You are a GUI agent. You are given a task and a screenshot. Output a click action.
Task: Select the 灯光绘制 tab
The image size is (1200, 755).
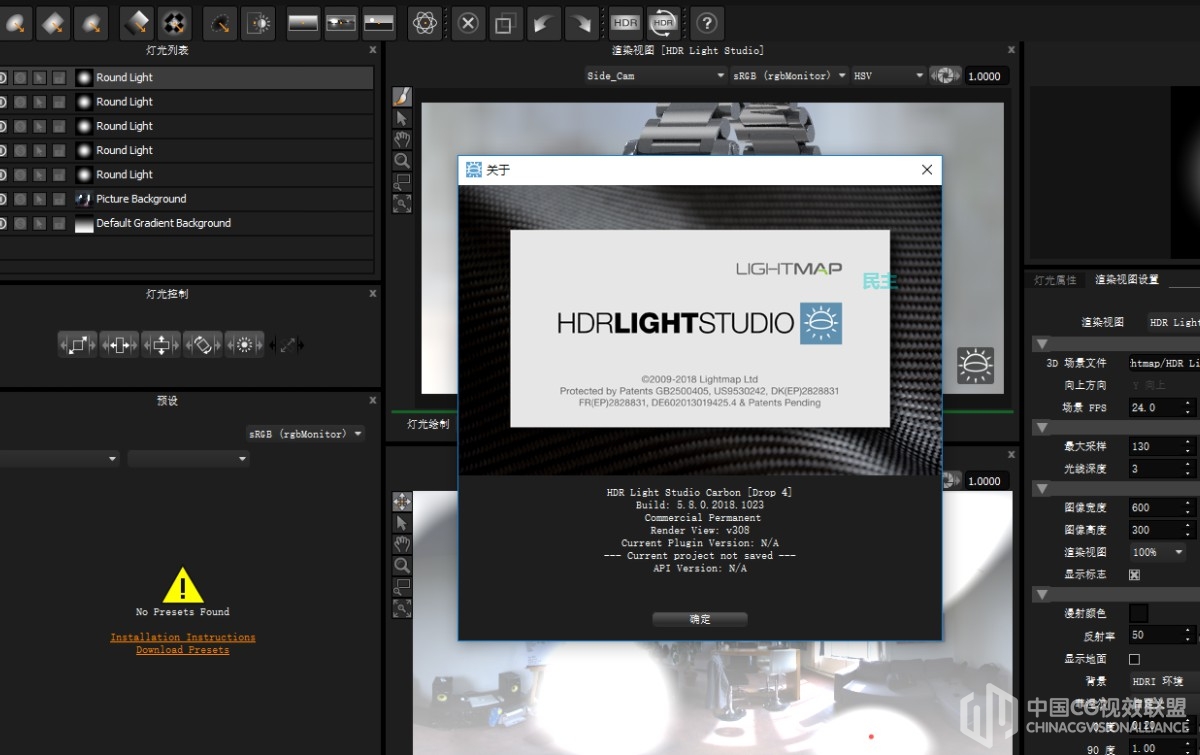pyautogui.click(x=428, y=424)
